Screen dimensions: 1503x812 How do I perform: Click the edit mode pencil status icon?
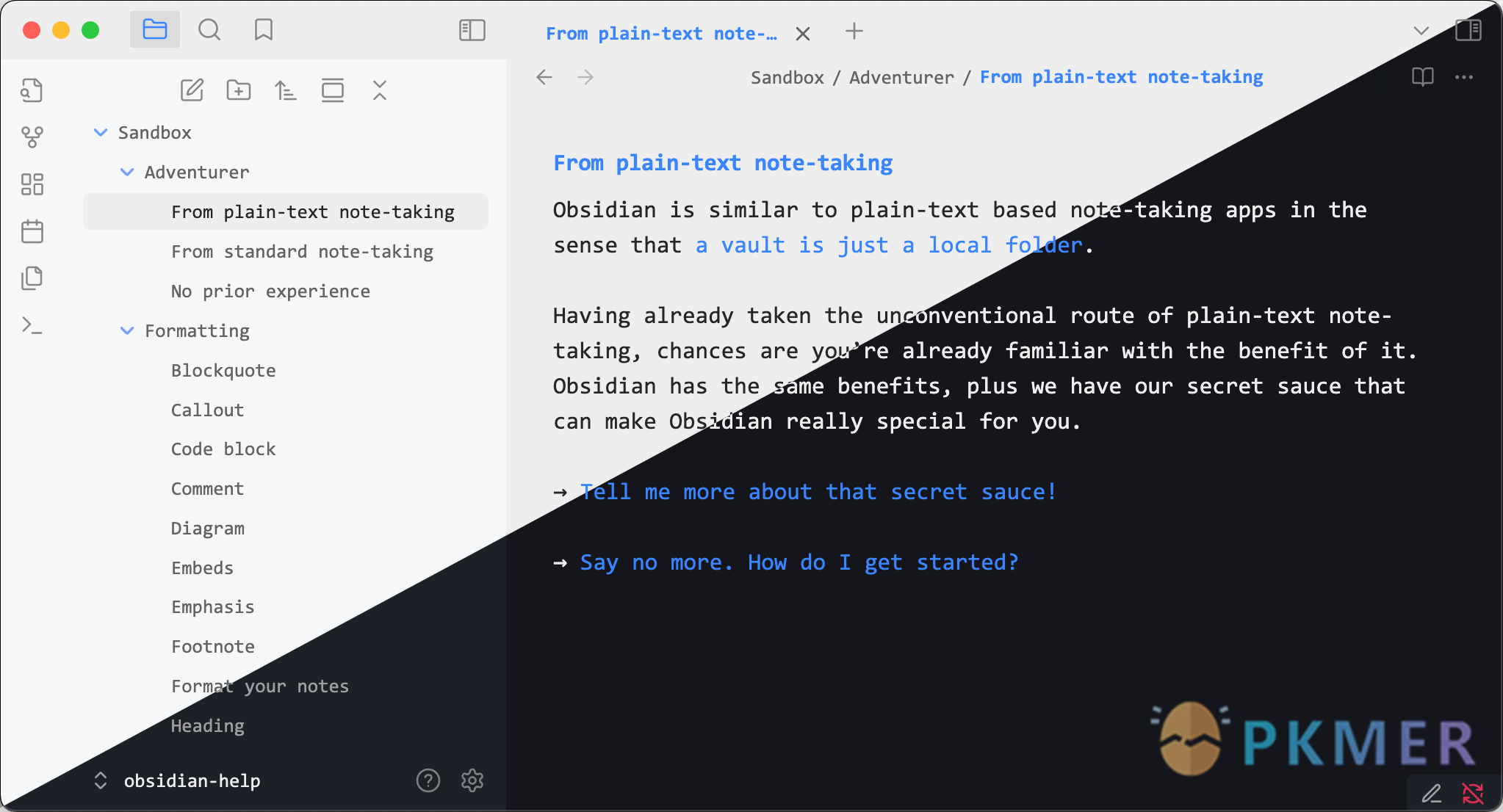coord(1431,794)
